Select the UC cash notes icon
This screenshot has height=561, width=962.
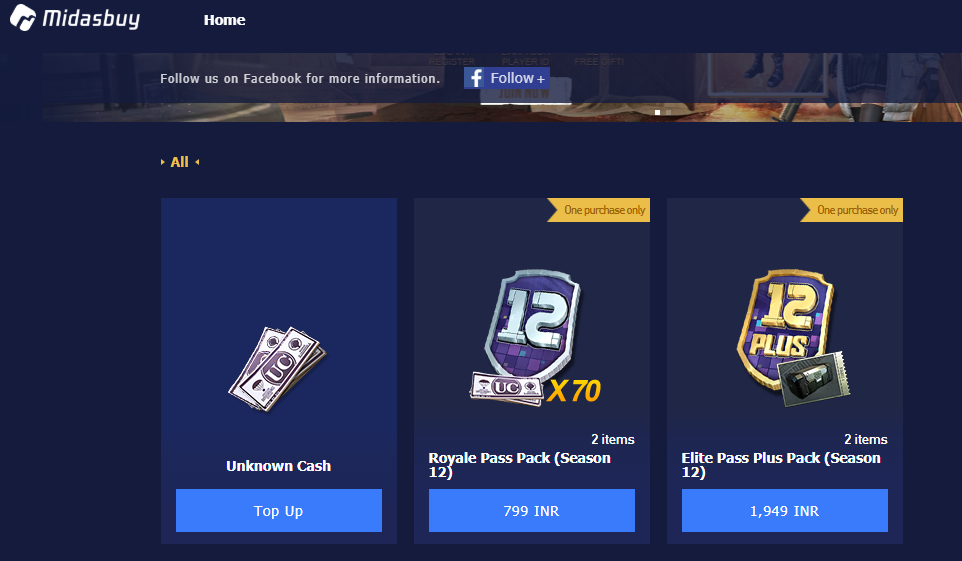pyautogui.click(x=277, y=368)
